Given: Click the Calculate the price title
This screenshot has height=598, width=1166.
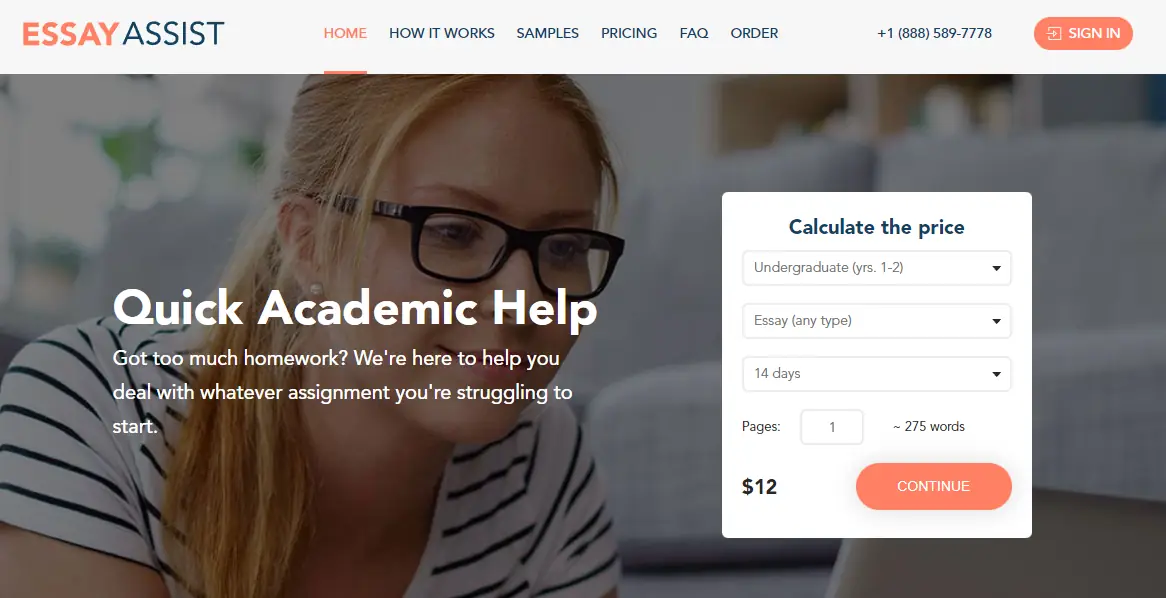Looking at the screenshot, I should 877,227.
